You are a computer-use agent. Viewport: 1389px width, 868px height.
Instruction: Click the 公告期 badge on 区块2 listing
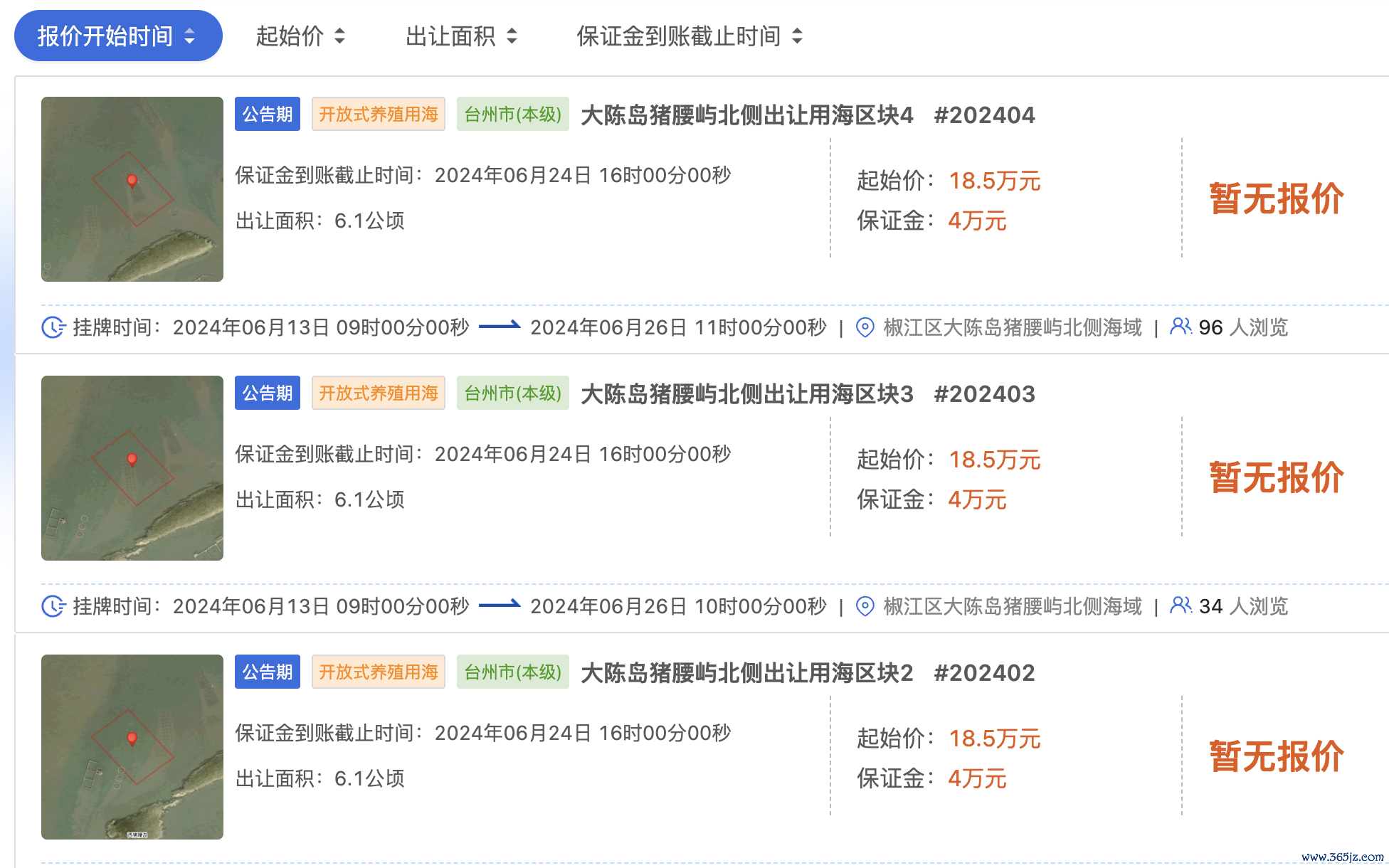pos(268,672)
